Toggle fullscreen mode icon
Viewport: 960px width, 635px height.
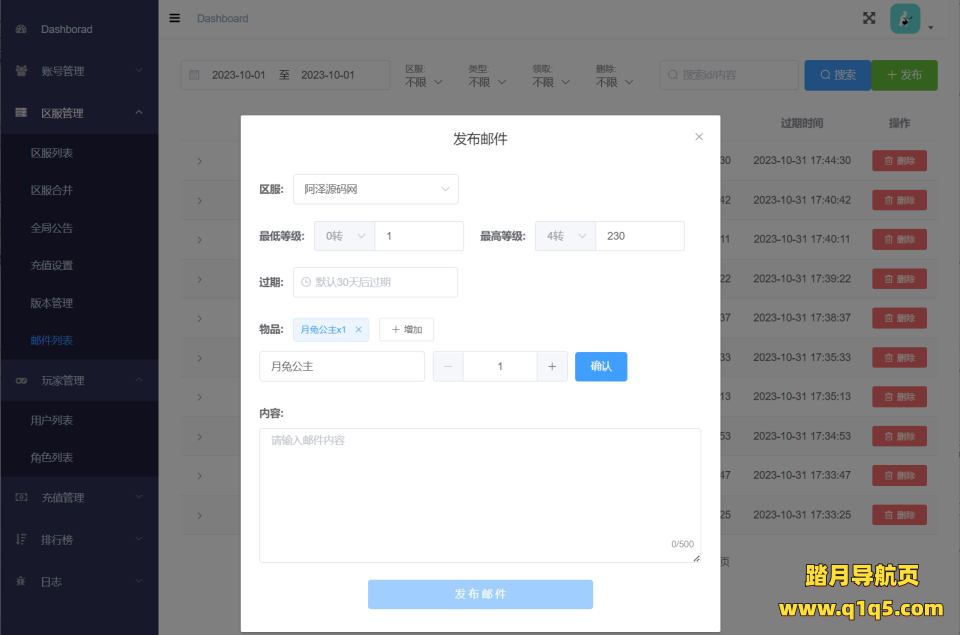pyautogui.click(x=869, y=18)
